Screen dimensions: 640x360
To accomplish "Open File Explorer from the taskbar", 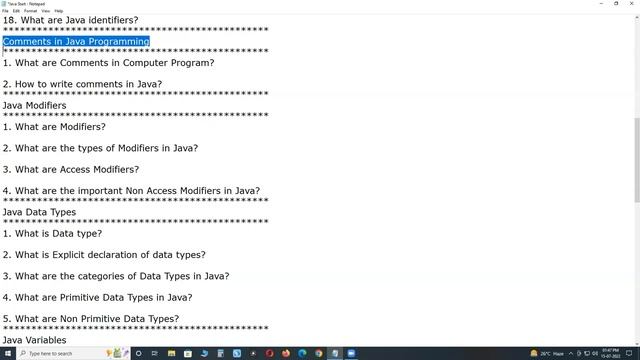I will [x=171, y=353].
